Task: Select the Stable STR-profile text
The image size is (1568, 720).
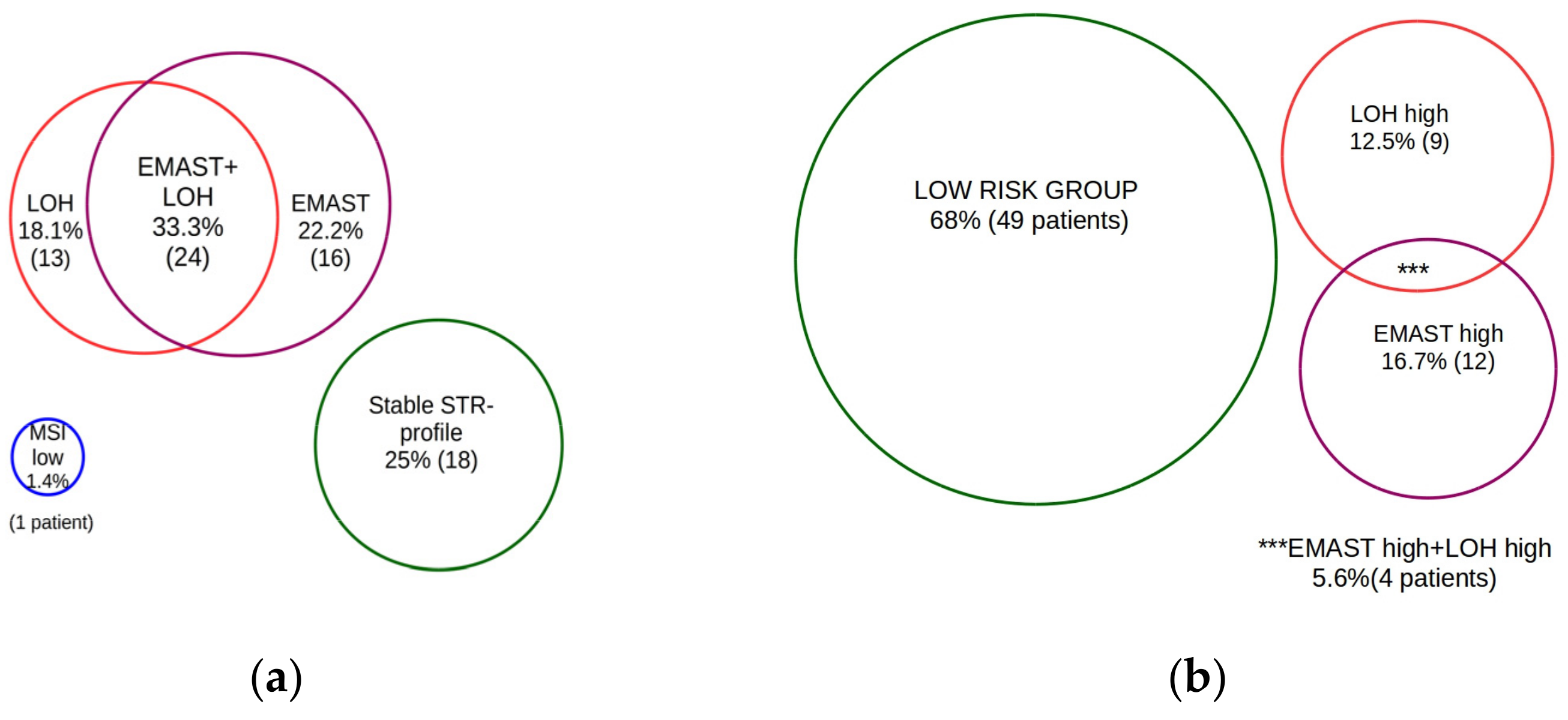Action: coord(431,419)
